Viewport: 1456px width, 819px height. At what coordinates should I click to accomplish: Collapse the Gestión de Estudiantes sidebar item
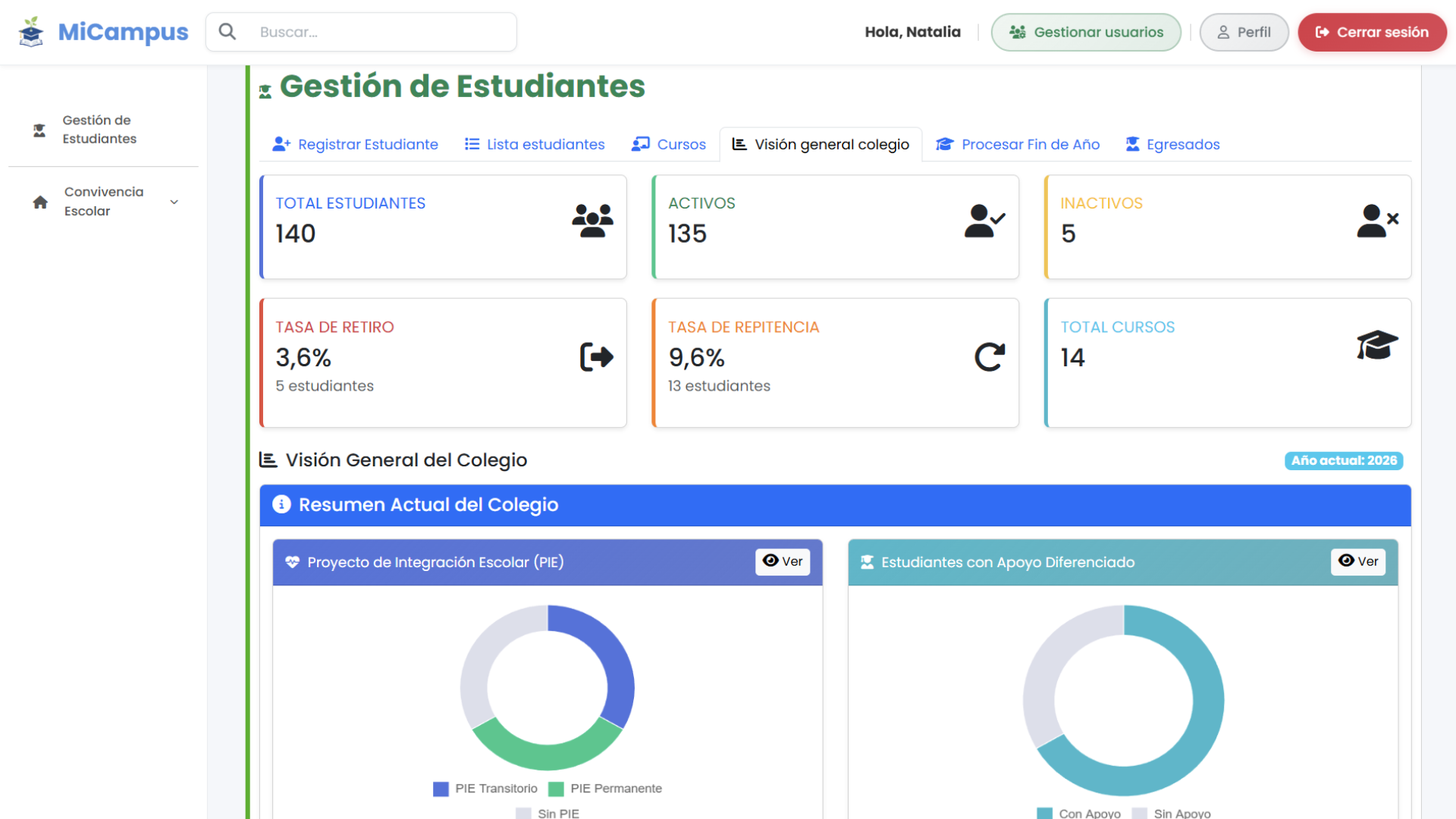97,130
